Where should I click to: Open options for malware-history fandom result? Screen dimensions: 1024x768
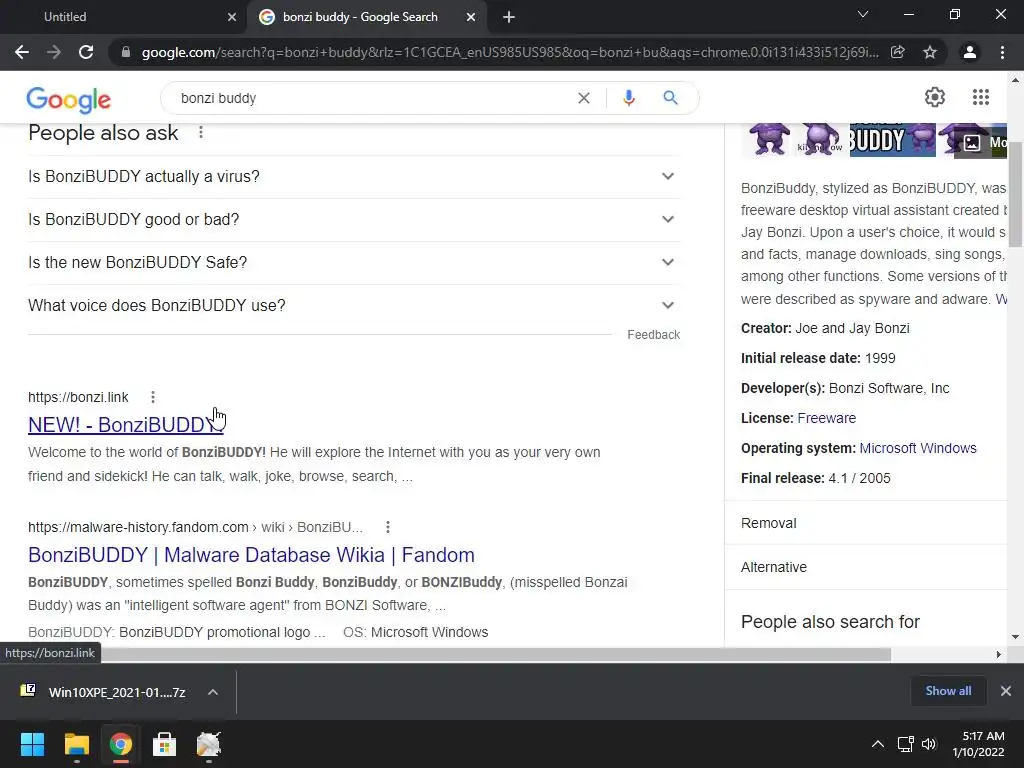click(x=388, y=527)
